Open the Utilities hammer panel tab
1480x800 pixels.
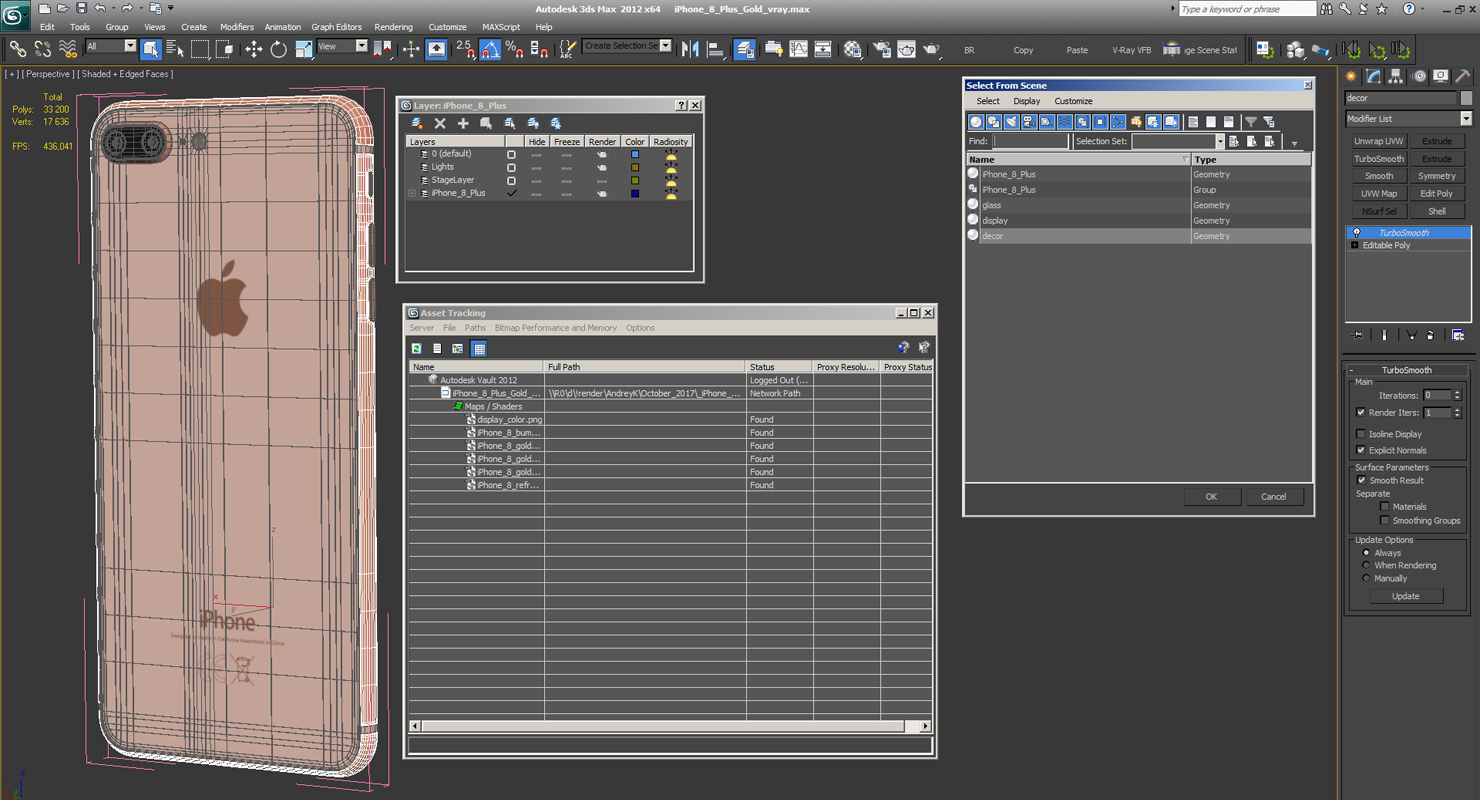pos(1462,76)
